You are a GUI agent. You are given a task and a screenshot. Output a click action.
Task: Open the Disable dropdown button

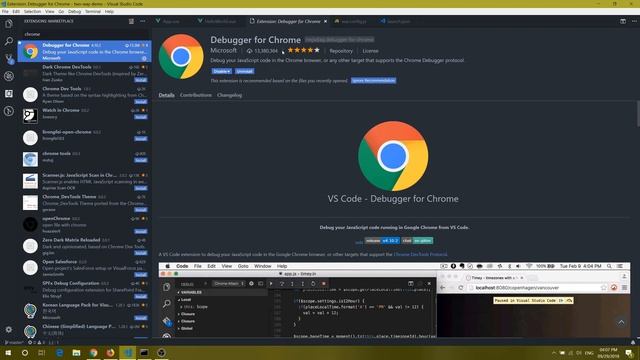tap(222, 71)
